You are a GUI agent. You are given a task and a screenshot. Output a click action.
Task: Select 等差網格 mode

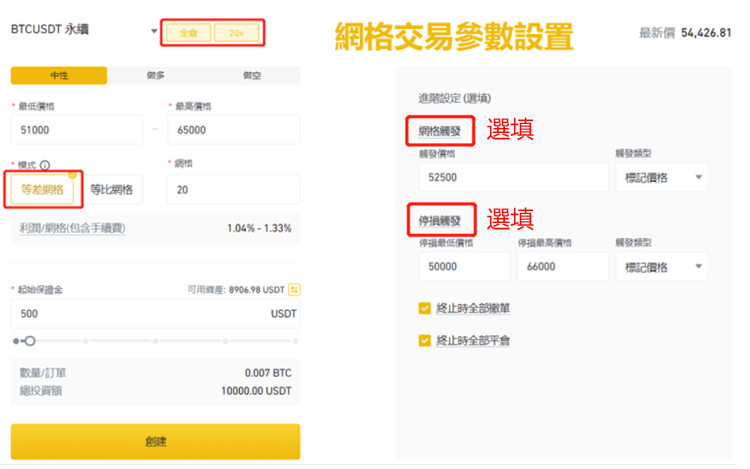click(x=43, y=189)
